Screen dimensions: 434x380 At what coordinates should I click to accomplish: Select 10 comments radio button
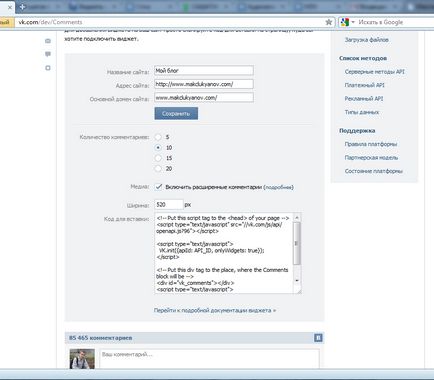point(158,148)
